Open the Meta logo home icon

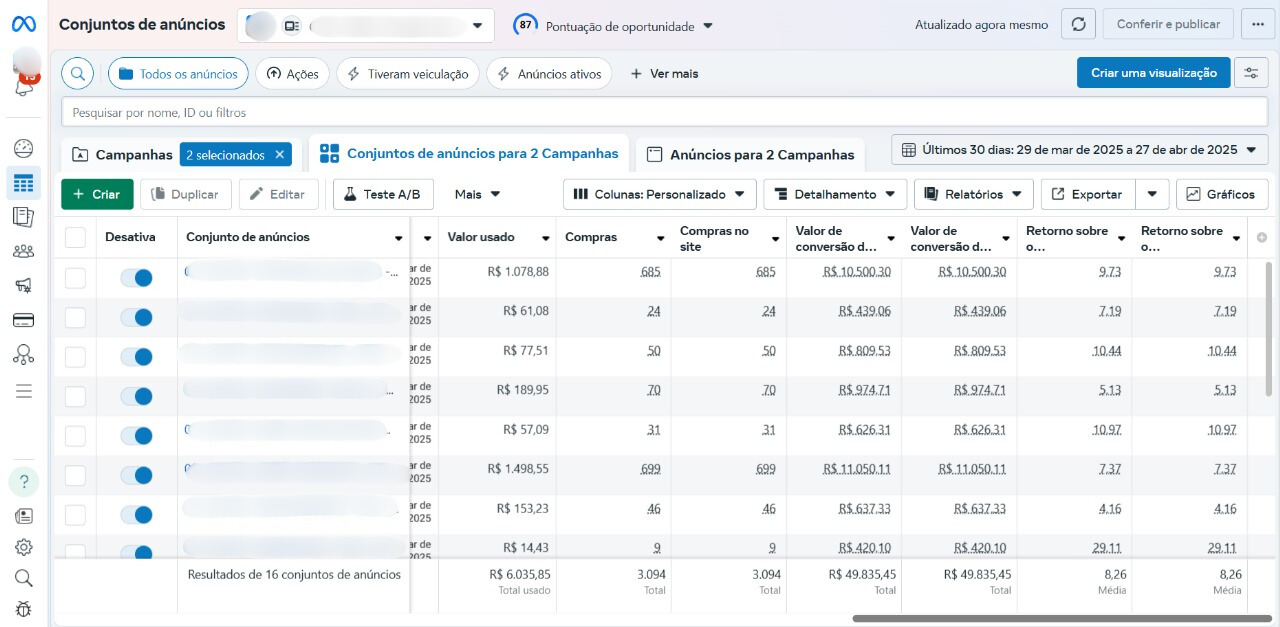23,25
